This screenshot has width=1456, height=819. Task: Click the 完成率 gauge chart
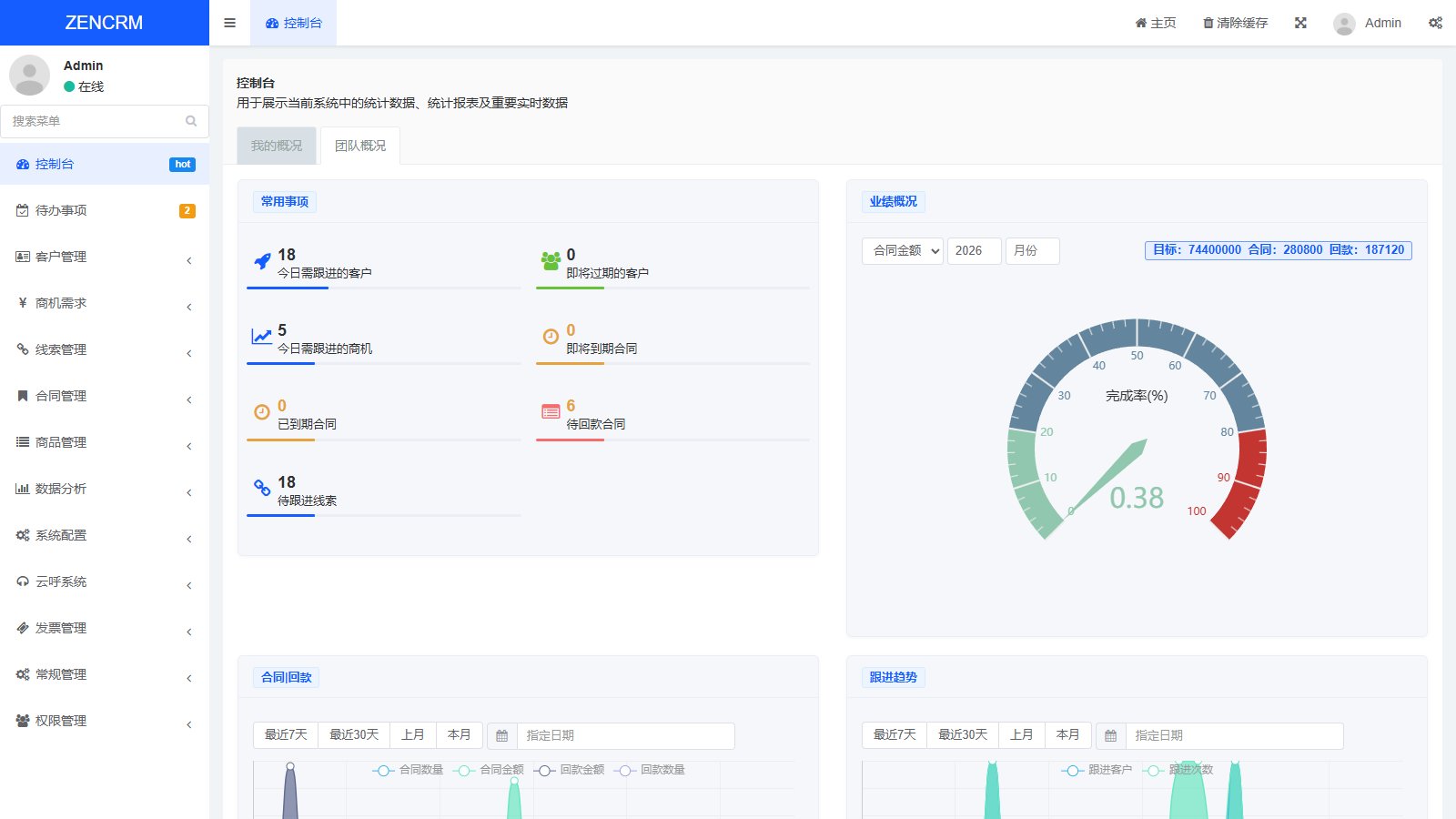[x=1137, y=430]
